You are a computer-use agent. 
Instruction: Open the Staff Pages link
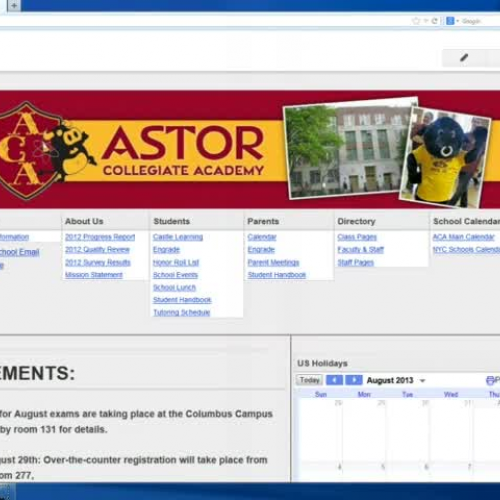pyautogui.click(x=356, y=262)
